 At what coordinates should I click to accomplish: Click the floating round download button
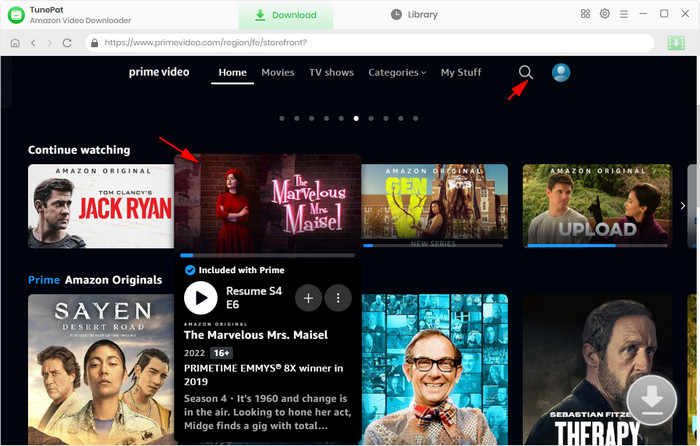(x=651, y=400)
